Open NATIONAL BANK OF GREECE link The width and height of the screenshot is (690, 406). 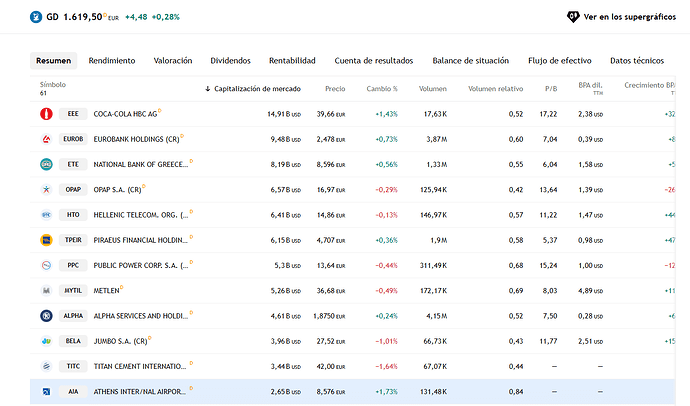(141, 165)
